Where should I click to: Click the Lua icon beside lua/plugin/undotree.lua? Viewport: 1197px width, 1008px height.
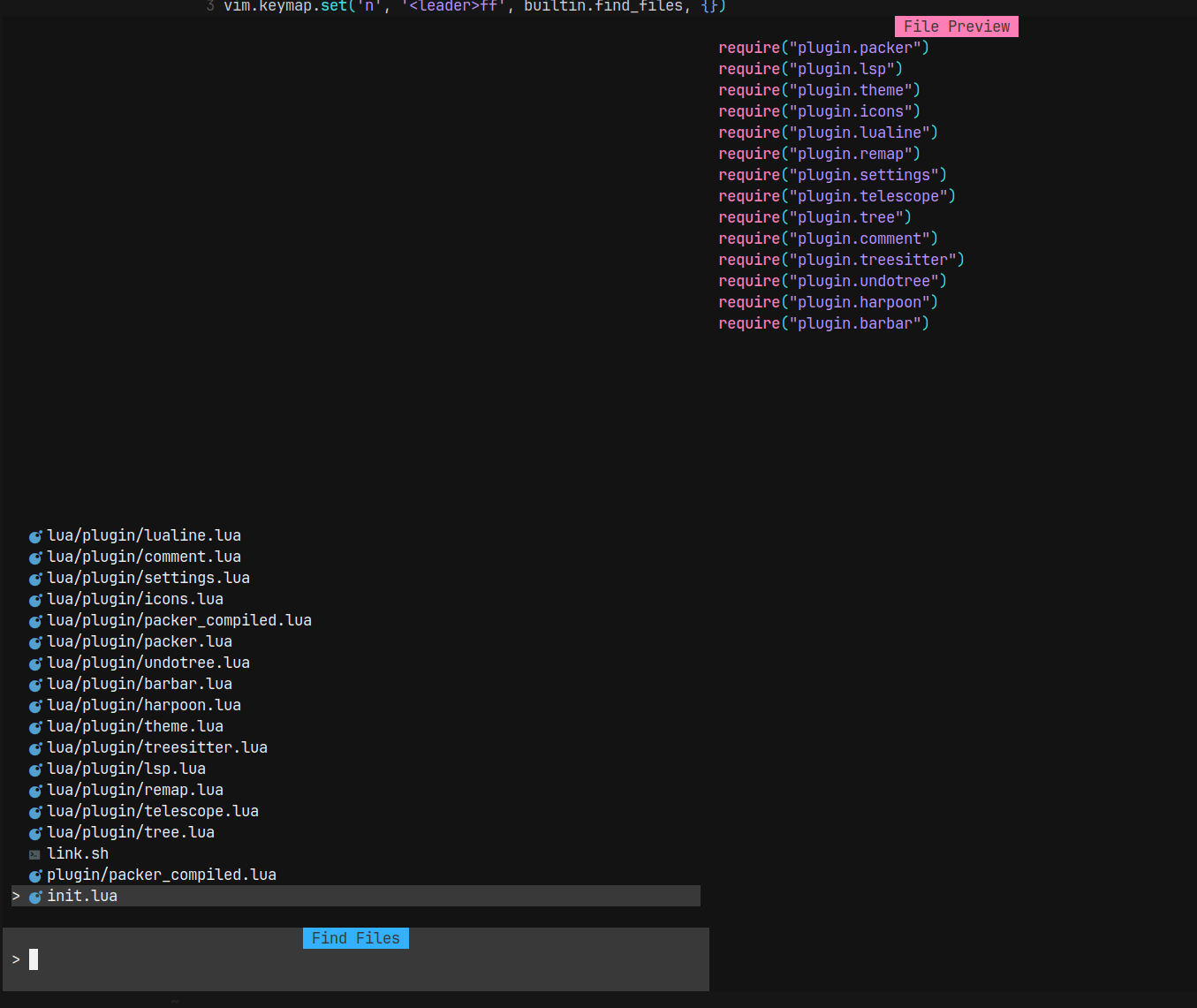(x=35, y=663)
